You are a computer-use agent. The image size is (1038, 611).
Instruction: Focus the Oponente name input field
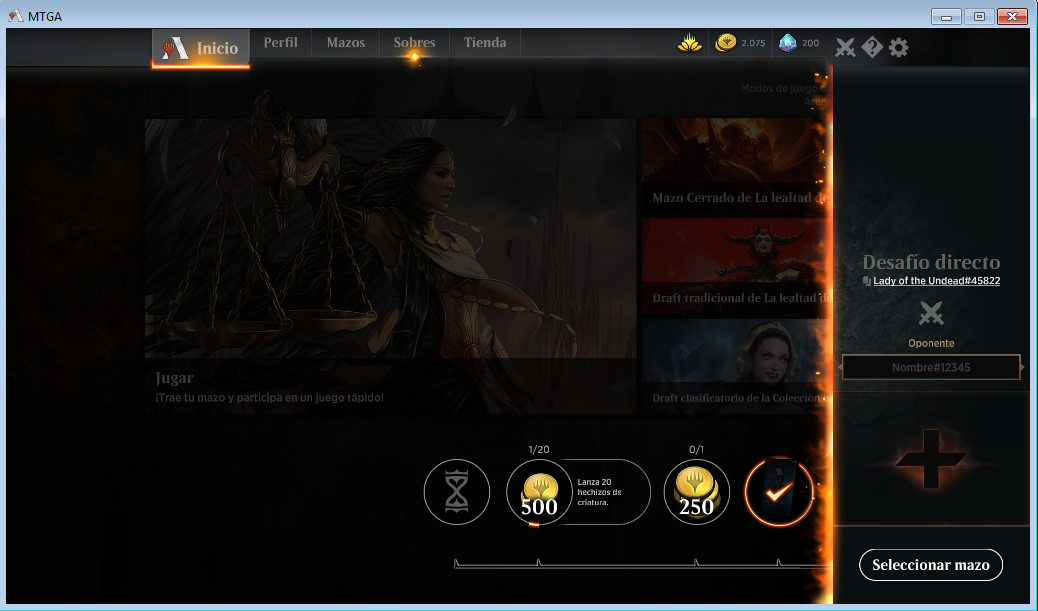tap(931, 367)
